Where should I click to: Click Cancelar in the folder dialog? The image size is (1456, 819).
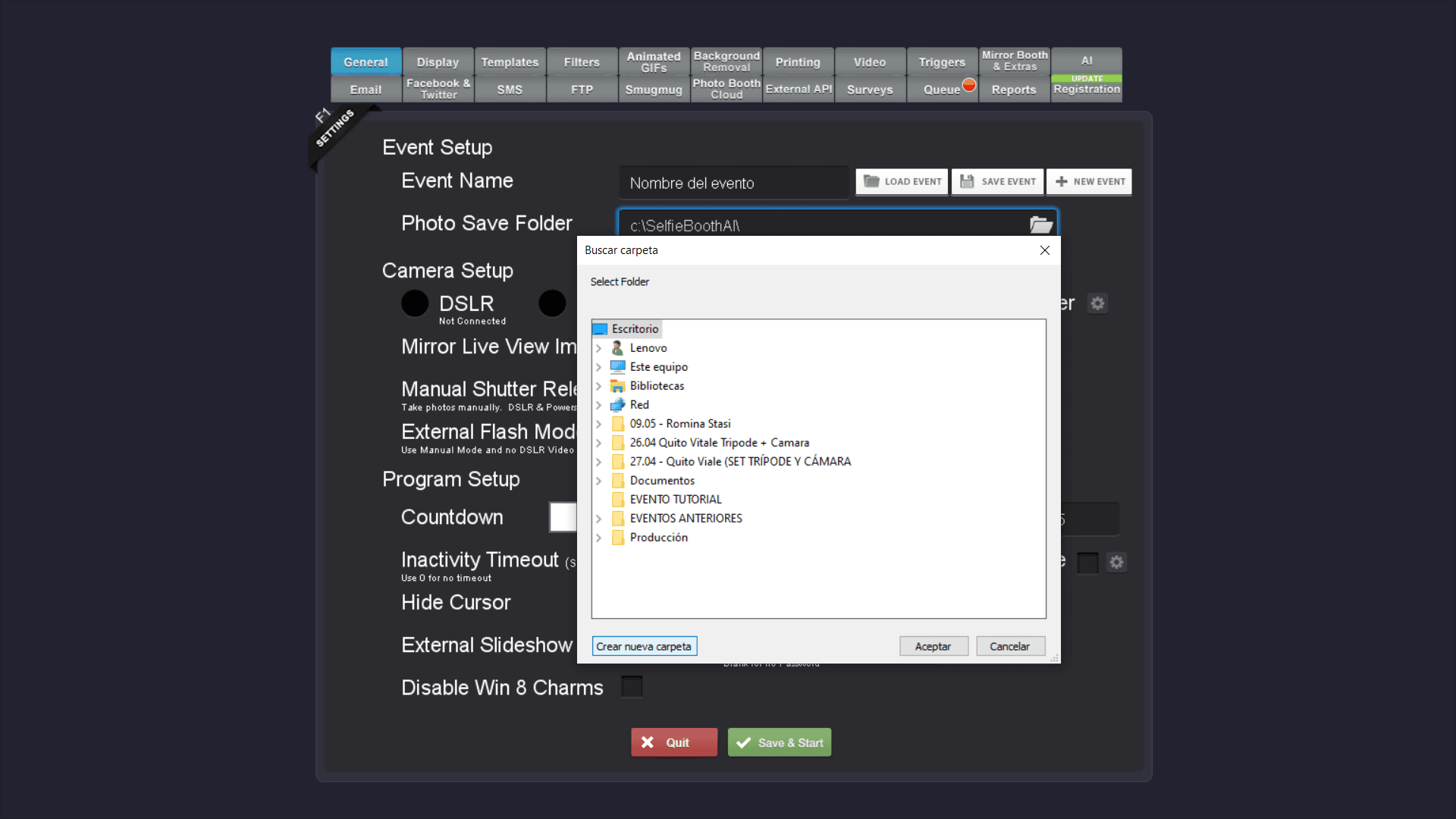point(1010,646)
